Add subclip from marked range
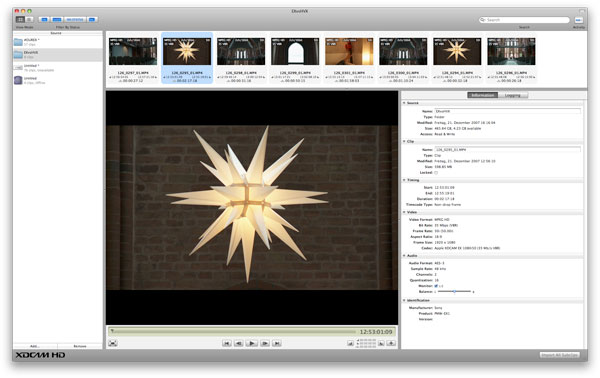Screen dimensions: 600x378 (391, 343)
